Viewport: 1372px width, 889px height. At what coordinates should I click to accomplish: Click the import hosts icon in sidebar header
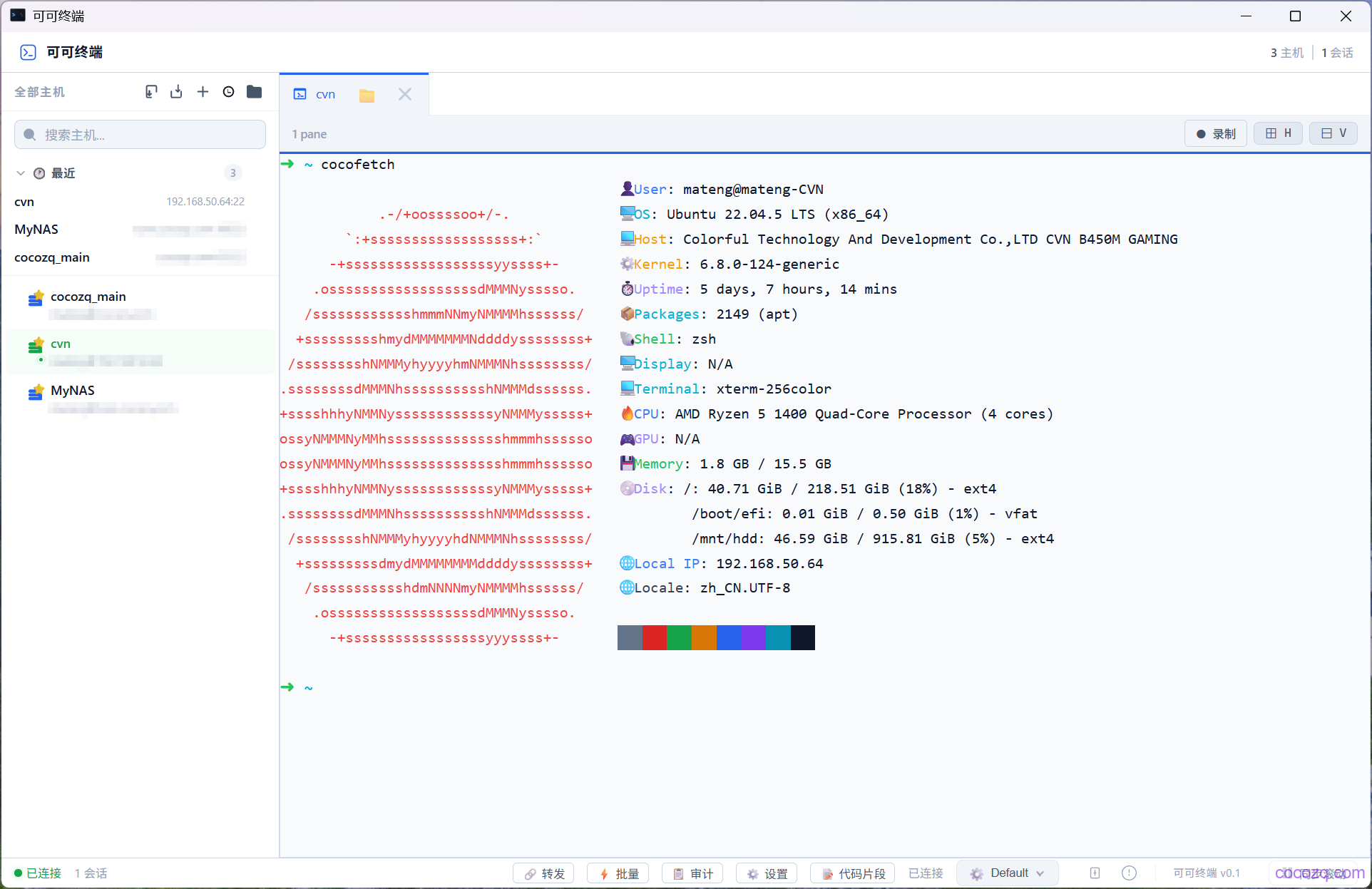pos(150,92)
